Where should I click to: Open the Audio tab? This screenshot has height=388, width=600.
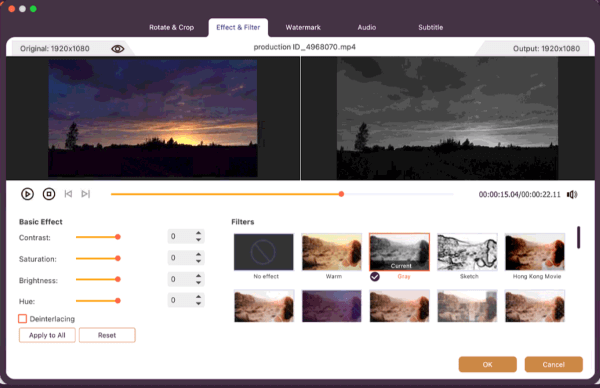pyautogui.click(x=367, y=27)
